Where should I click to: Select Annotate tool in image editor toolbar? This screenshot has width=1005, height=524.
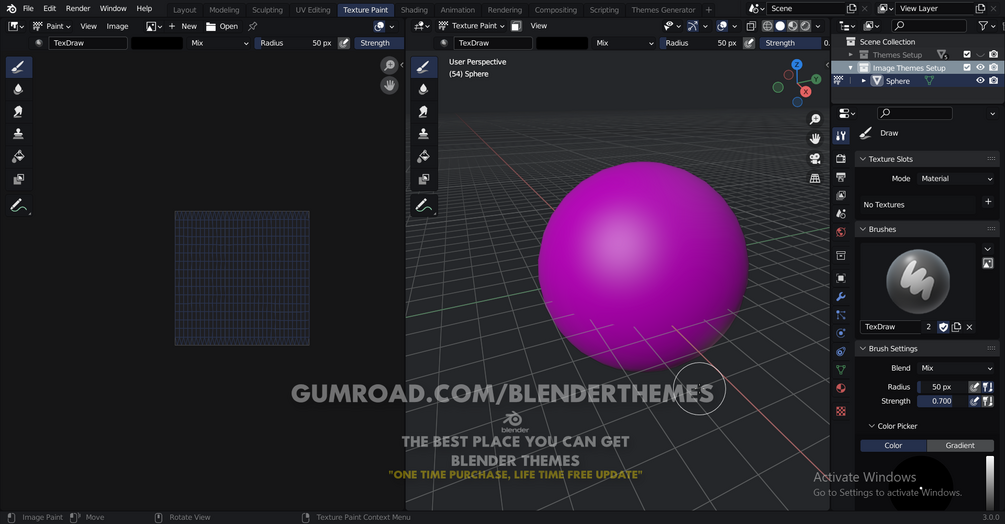pos(19,206)
